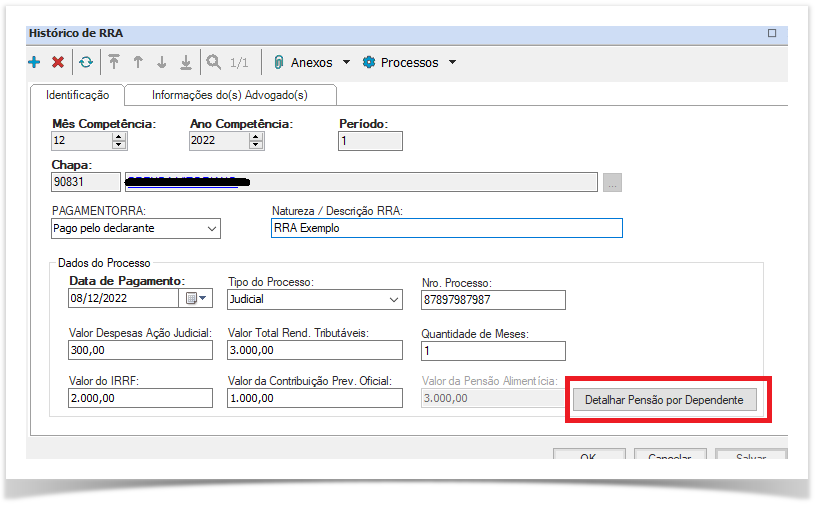
Task: Click the Anexos paperclip icon
Action: tap(279, 62)
